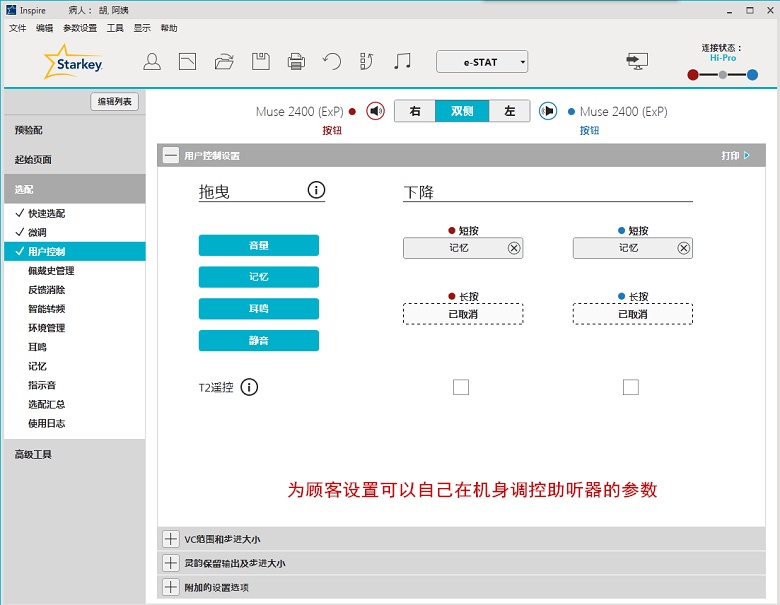
Task: Select 反馈消除 in the sidebar
Action: pos(47,290)
